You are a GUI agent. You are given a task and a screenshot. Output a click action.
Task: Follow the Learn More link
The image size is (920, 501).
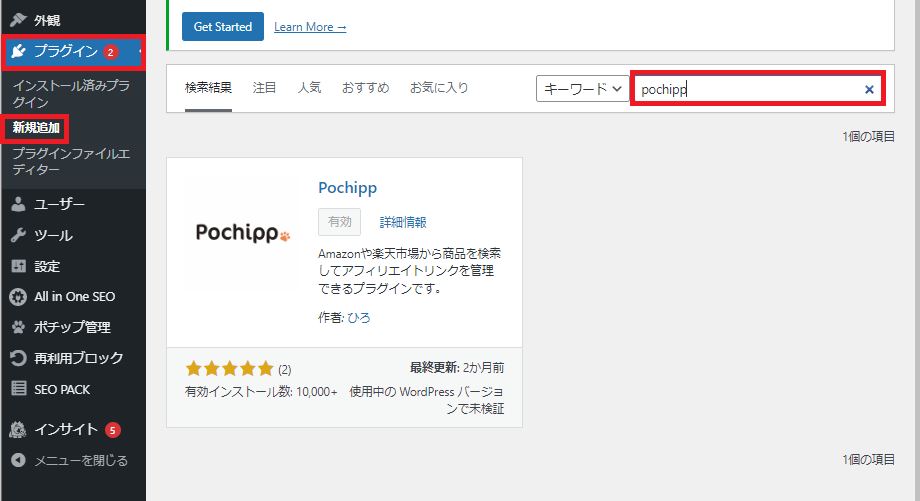pyautogui.click(x=310, y=27)
